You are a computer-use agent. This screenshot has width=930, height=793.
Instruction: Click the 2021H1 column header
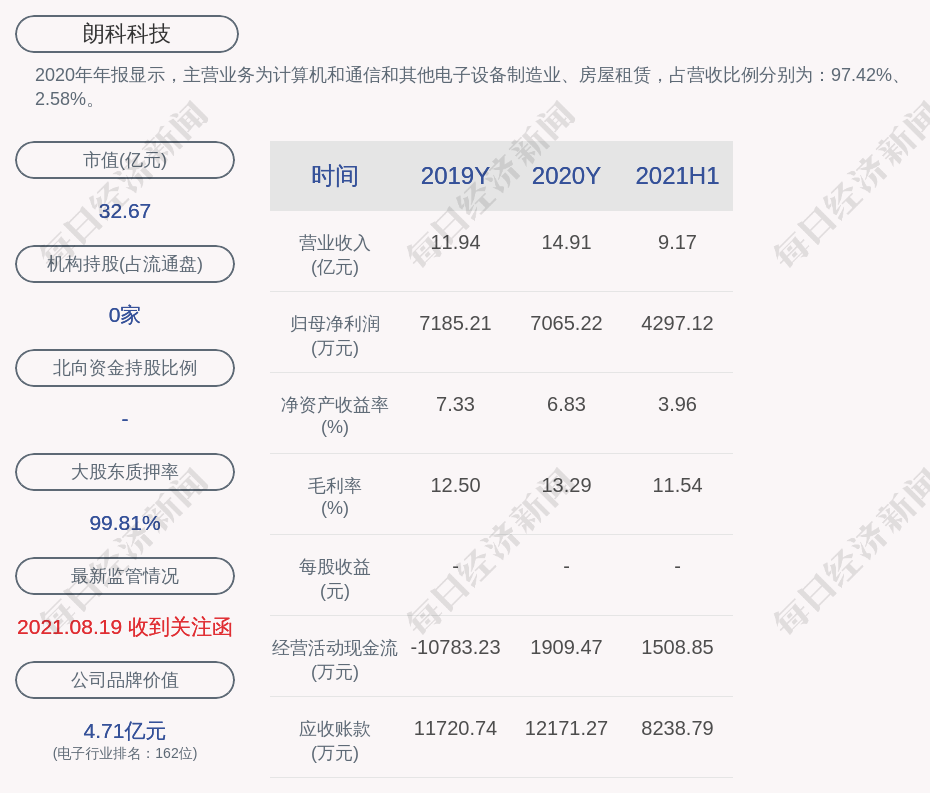coord(677,176)
